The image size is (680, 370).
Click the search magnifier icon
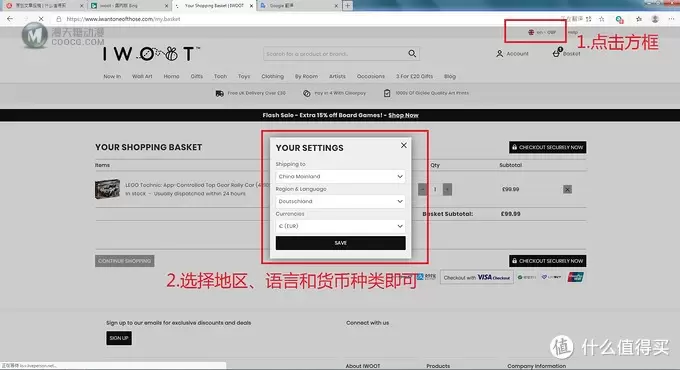[x=412, y=53]
